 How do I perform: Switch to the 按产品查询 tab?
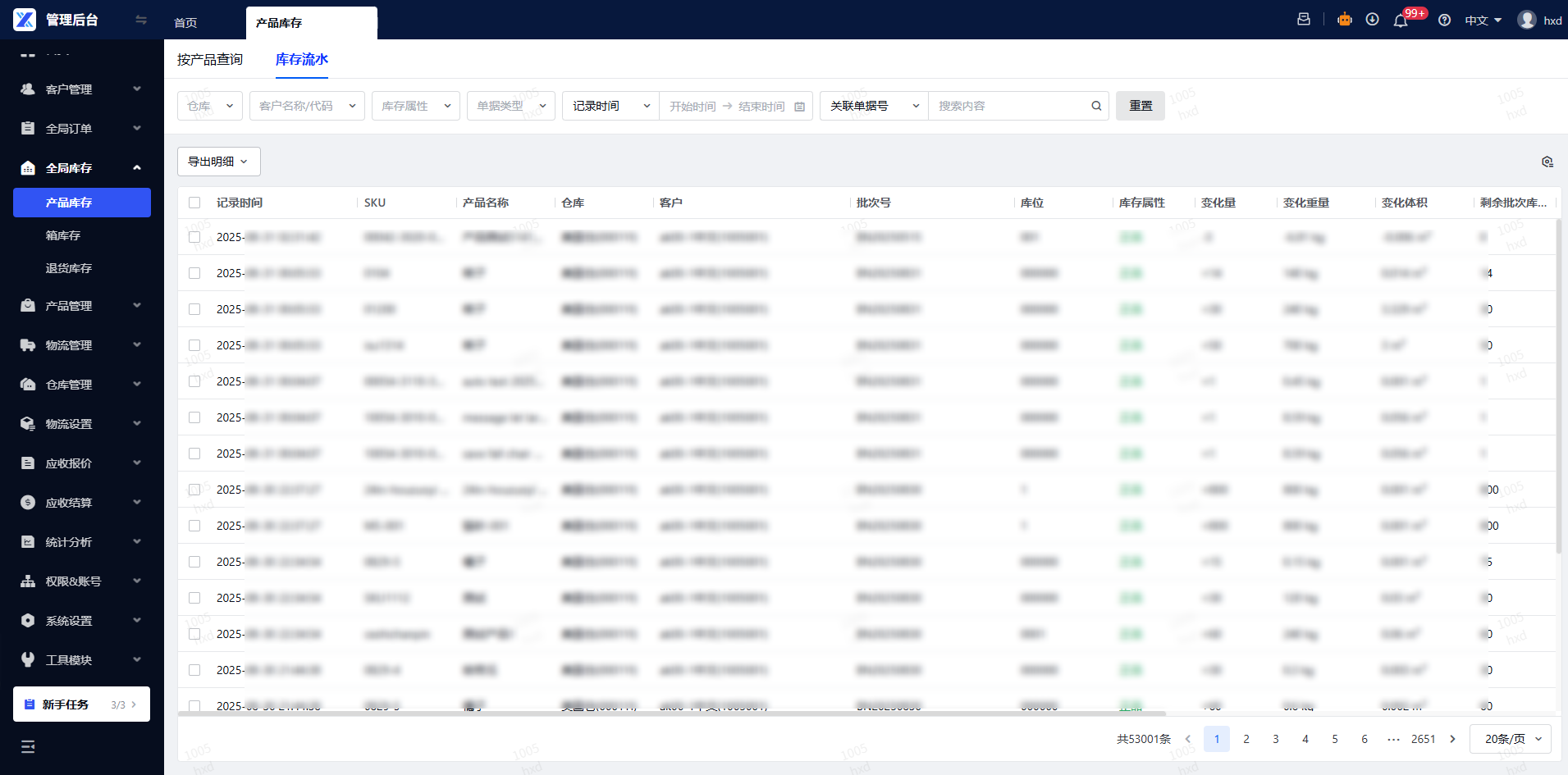tap(210, 59)
